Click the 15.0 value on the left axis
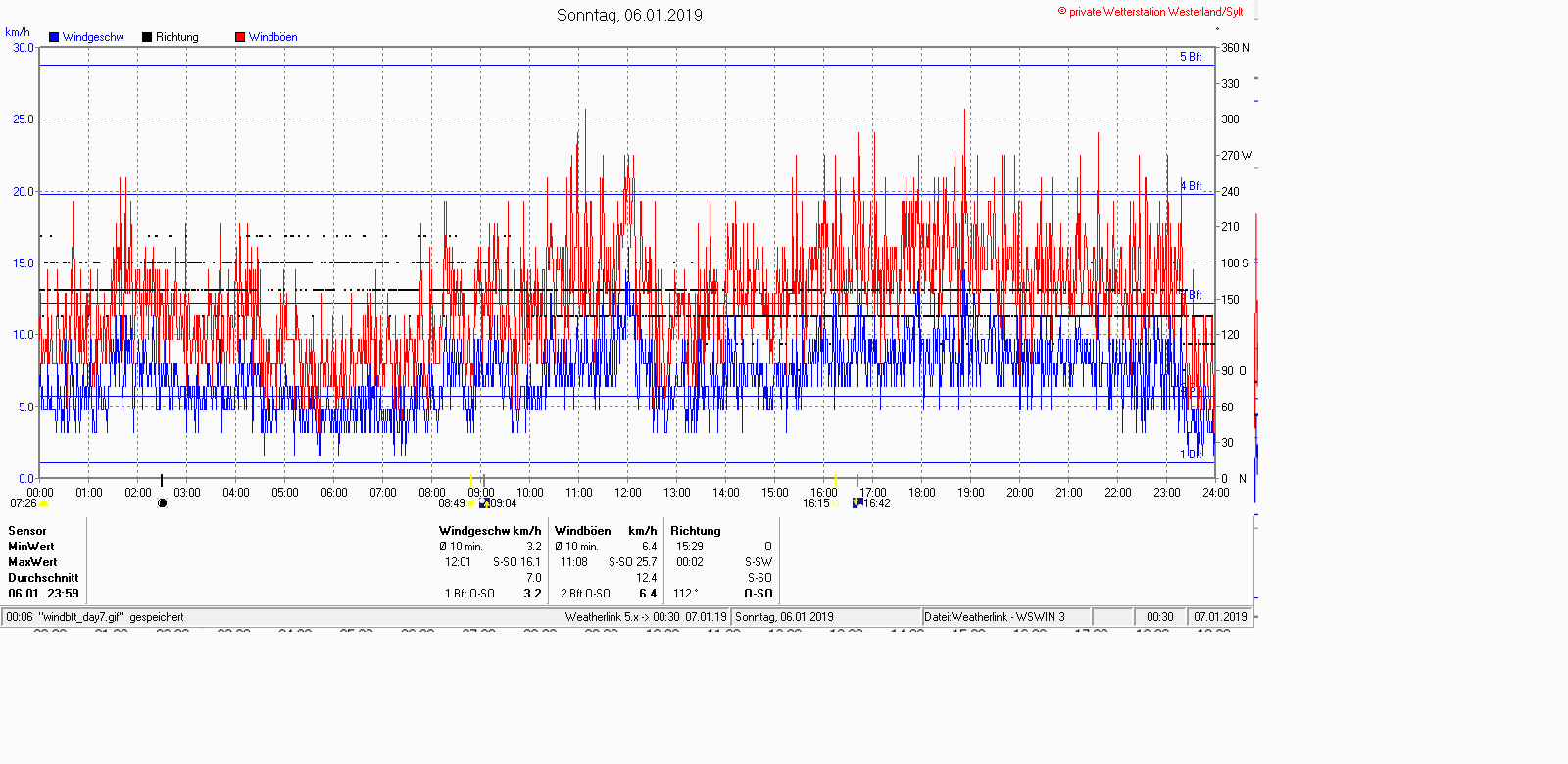This screenshot has height=764, width=1568. tap(23, 263)
